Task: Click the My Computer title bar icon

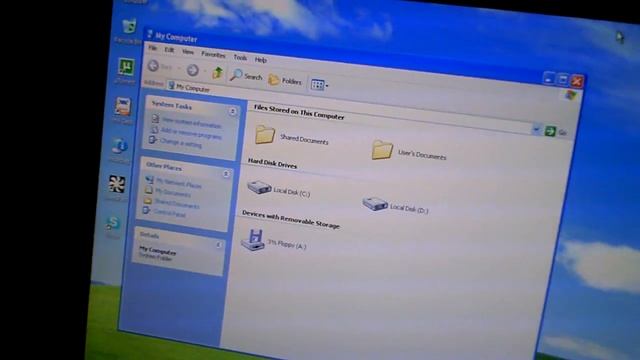Action: pyautogui.click(x=149, y=34)
